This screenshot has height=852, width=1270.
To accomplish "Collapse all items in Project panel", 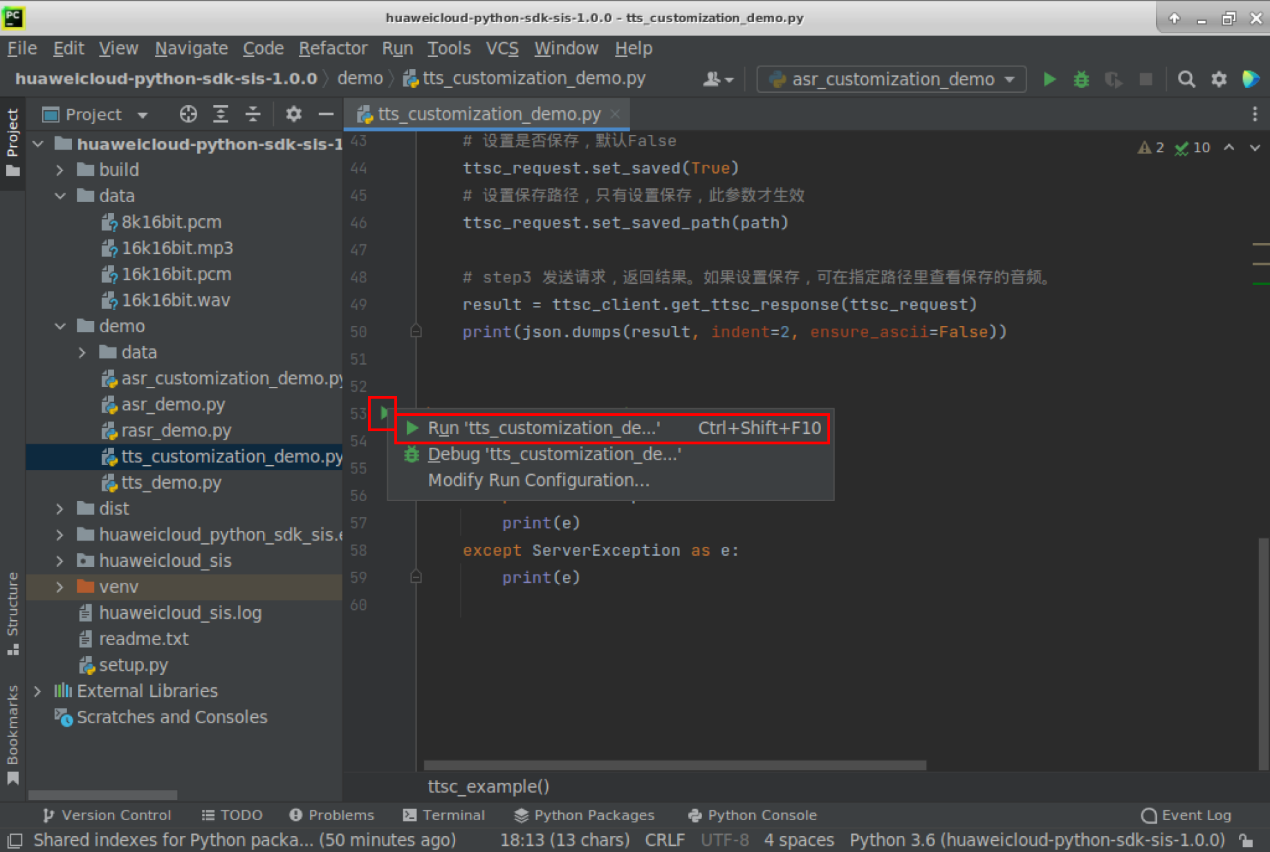I will point(254,114).
